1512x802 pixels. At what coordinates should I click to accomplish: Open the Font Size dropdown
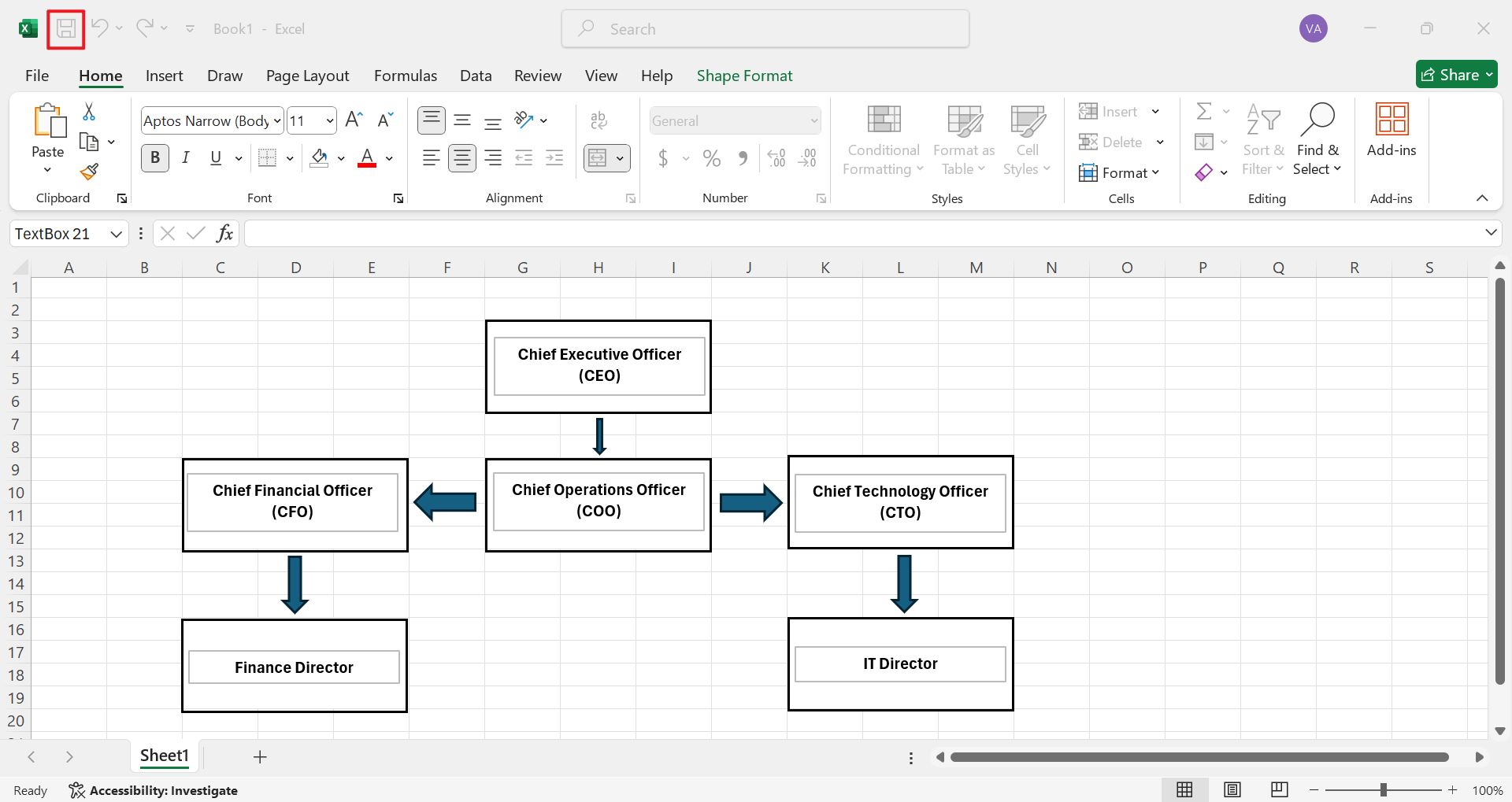[x=331, y=120]
